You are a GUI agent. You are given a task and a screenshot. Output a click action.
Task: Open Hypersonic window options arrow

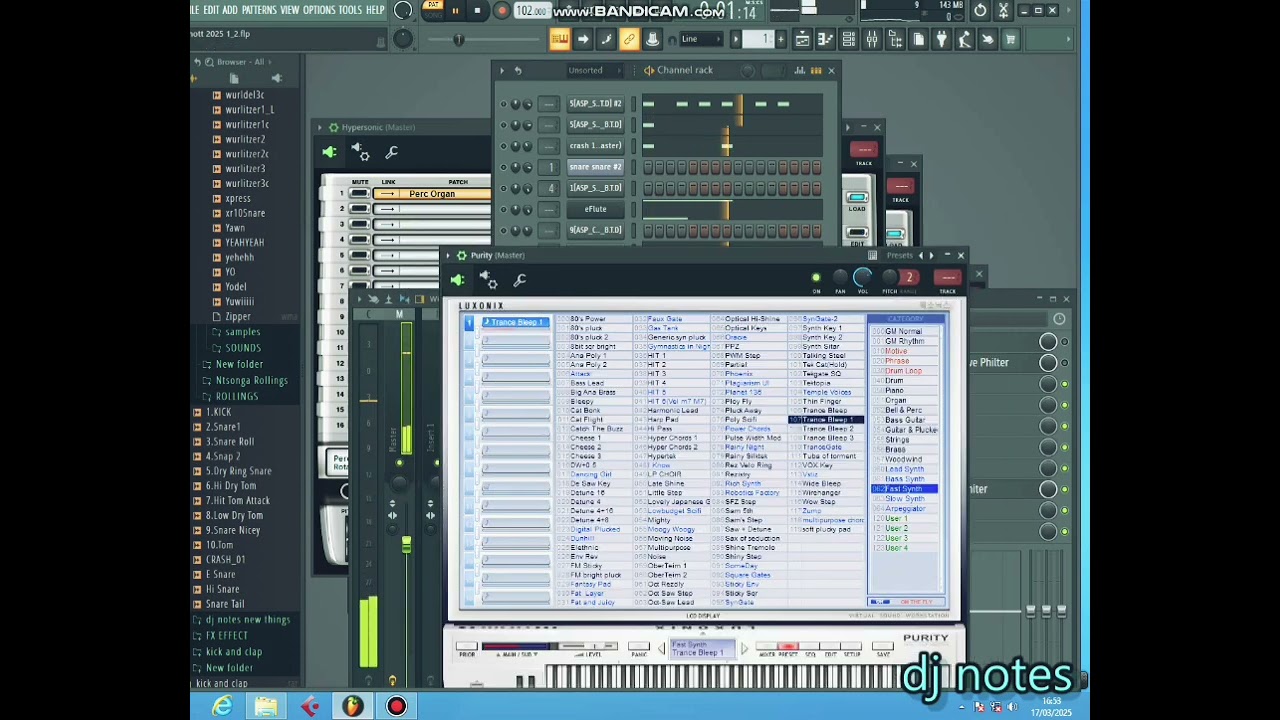point(321,127)
